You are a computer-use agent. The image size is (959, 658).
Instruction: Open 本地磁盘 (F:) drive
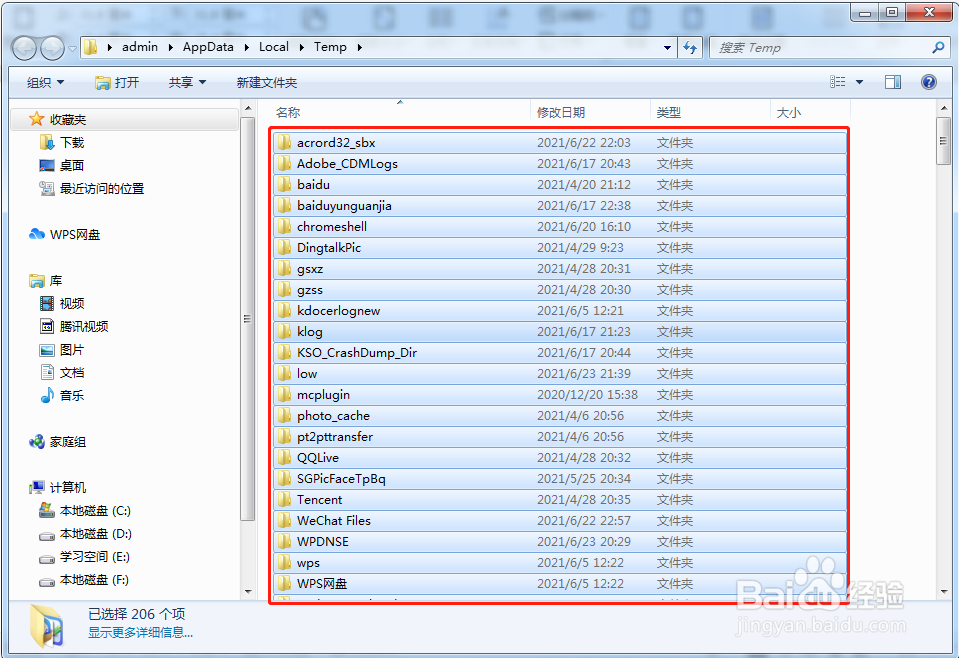point(84,580)
